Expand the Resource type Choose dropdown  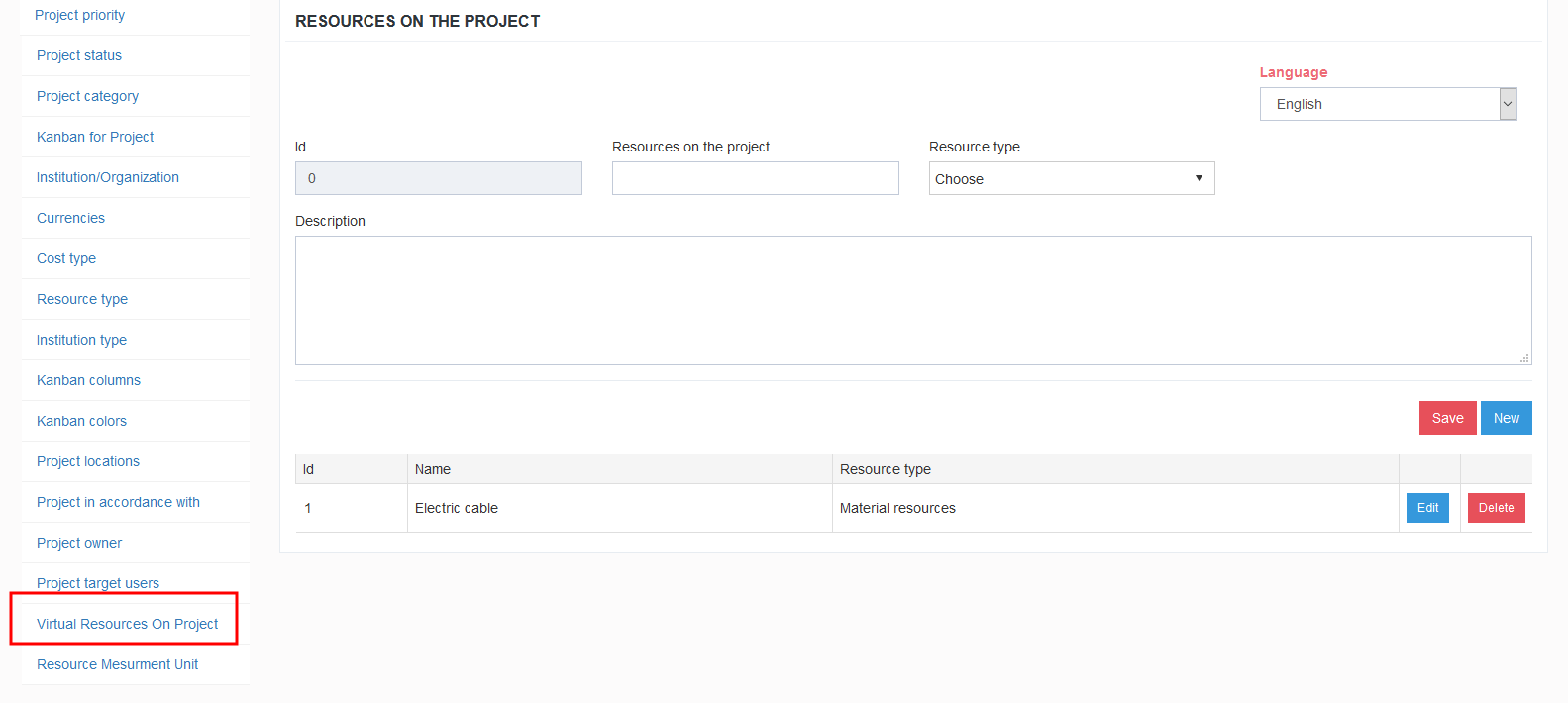(x=1072, y=178)
